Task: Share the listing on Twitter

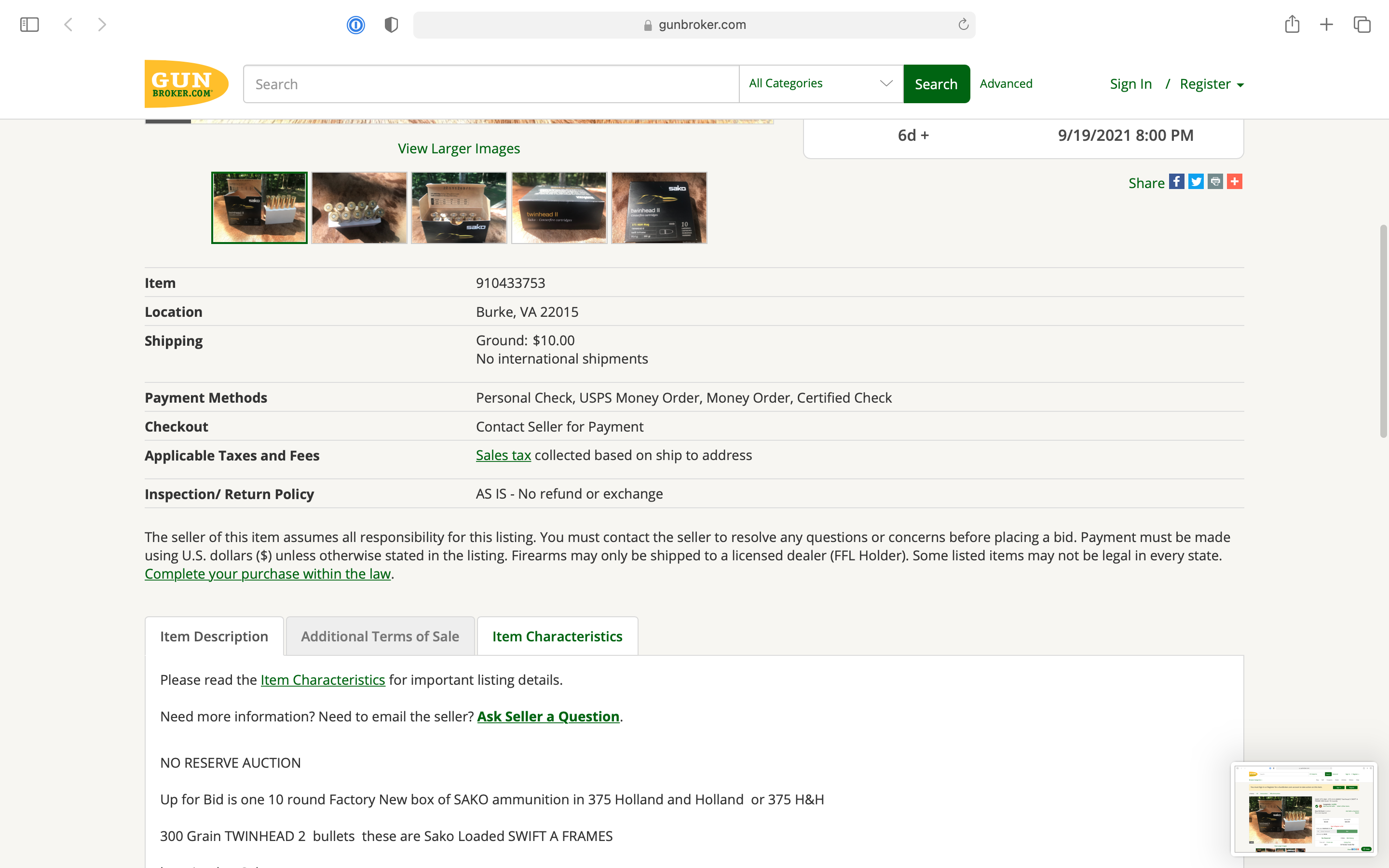Action: pyautogui.click(x=1196, y=181)
